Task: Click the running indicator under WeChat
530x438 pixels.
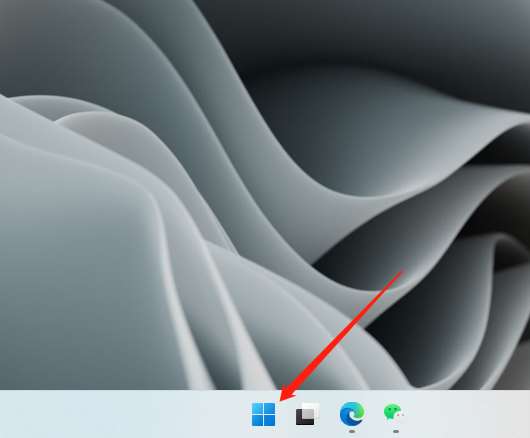Action: coord(396,431)
